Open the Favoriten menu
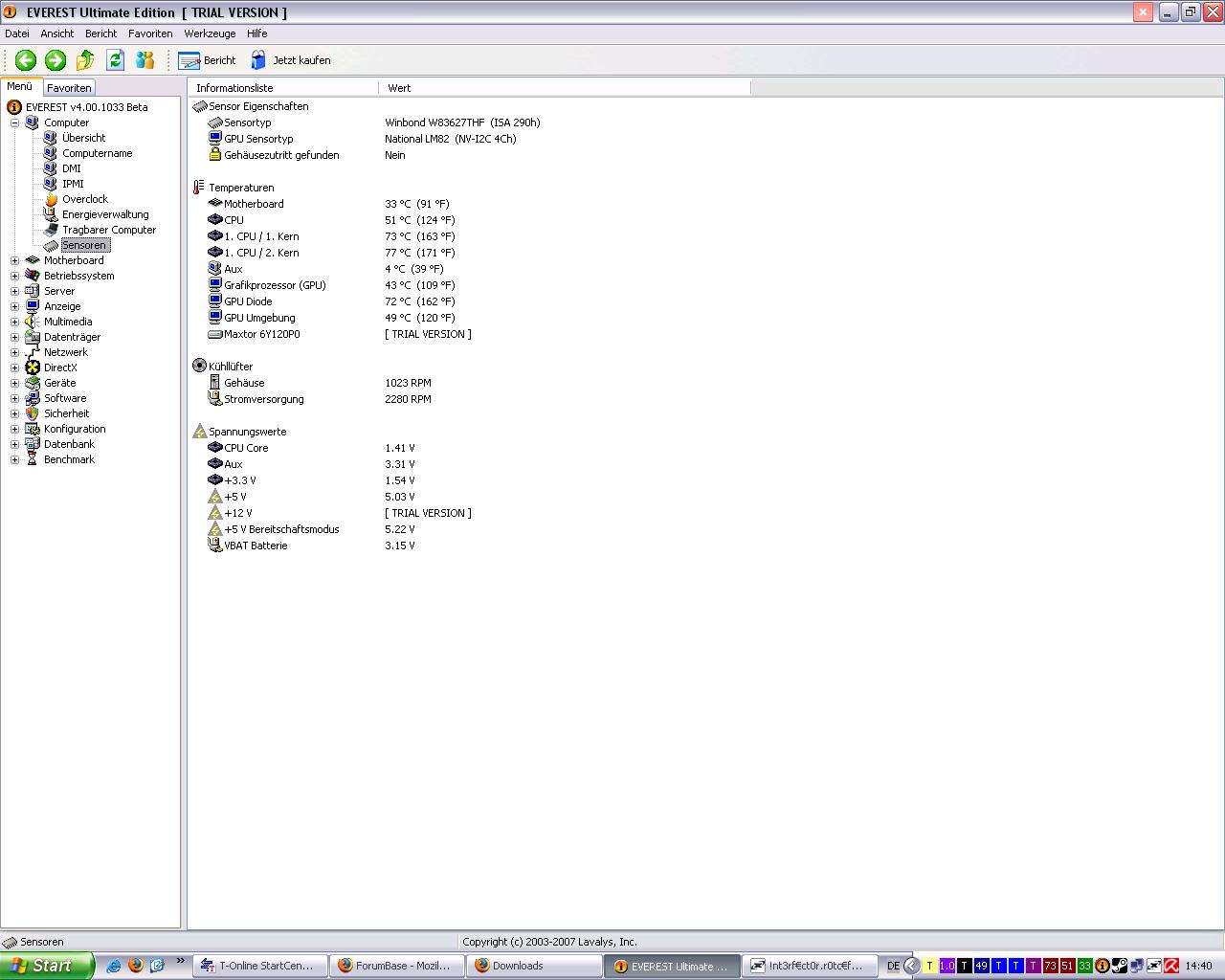This screenshot has width=1225, height=980. 151,33
